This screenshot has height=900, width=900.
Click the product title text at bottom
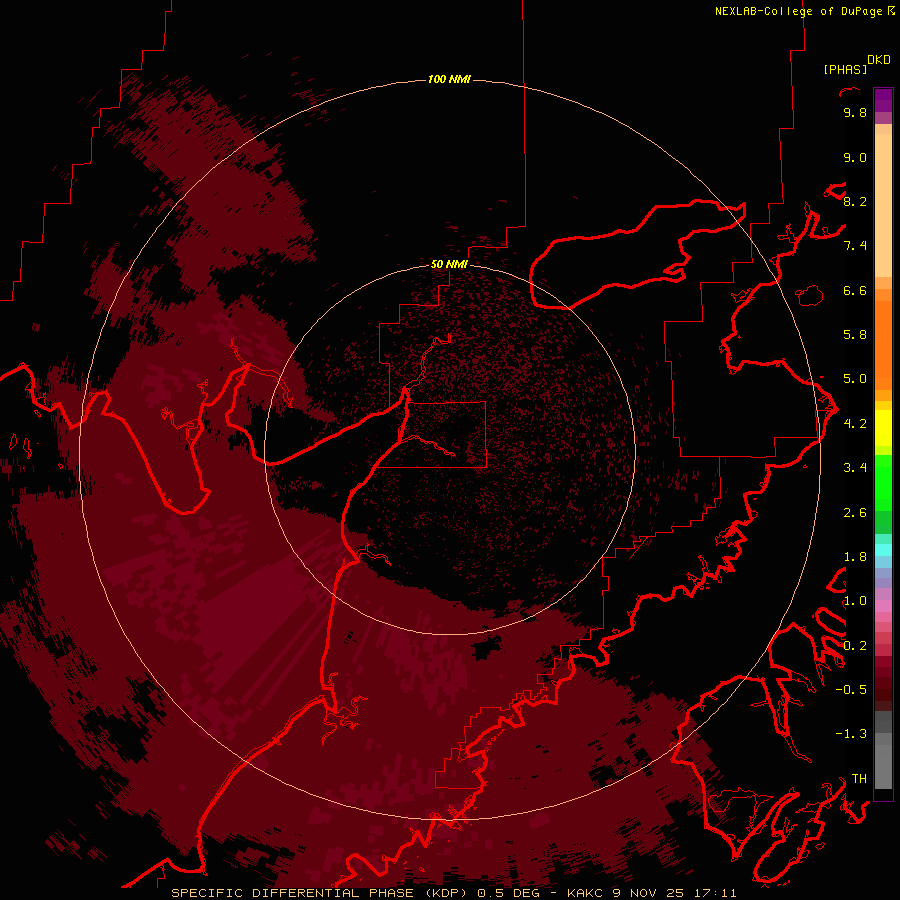pos(453,893)
